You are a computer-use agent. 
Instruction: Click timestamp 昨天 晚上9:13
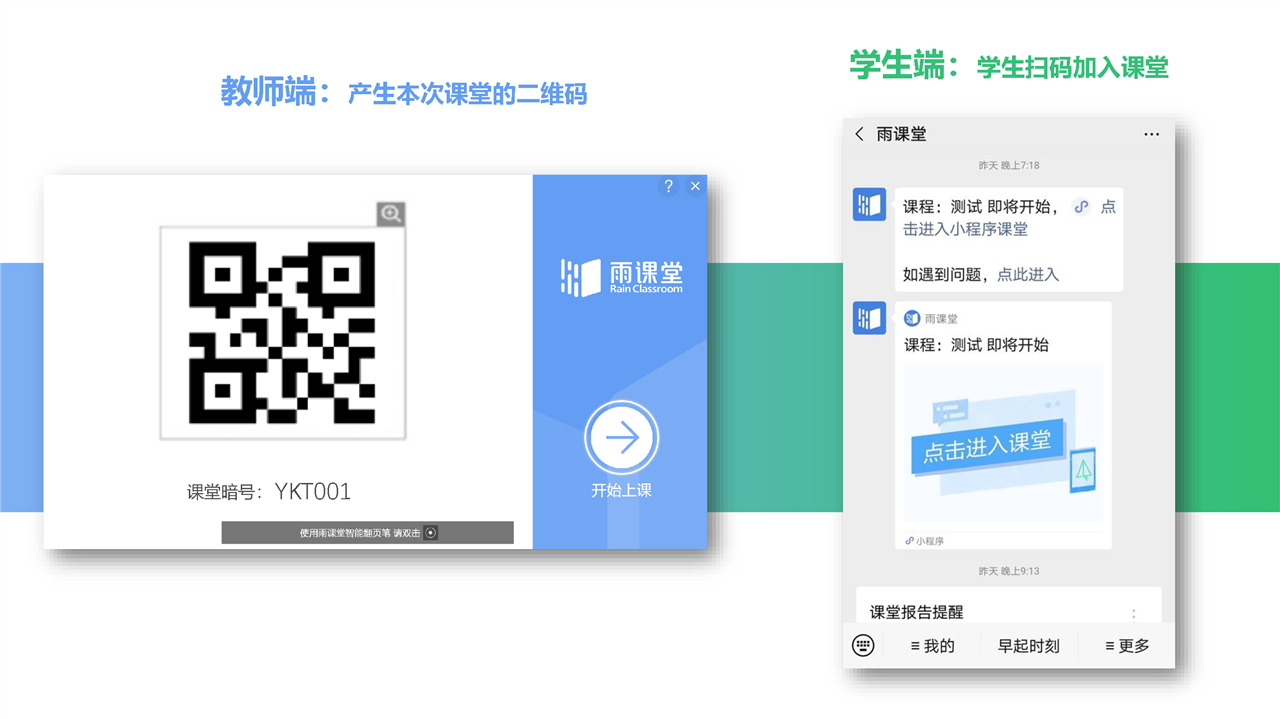[1009, 571]
